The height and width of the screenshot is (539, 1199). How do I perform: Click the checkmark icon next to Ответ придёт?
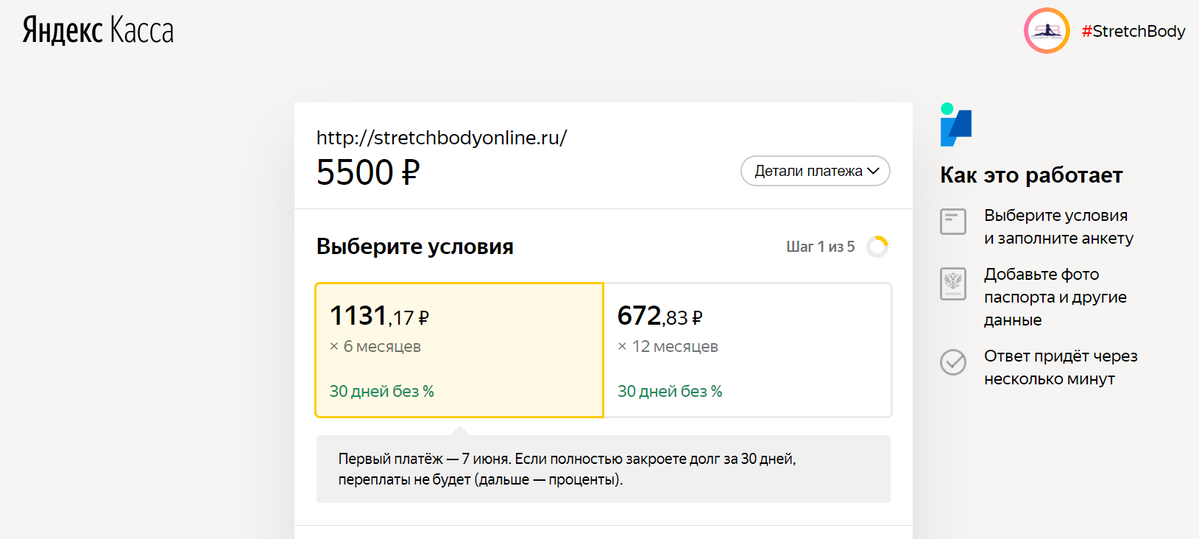pos(952,362)
